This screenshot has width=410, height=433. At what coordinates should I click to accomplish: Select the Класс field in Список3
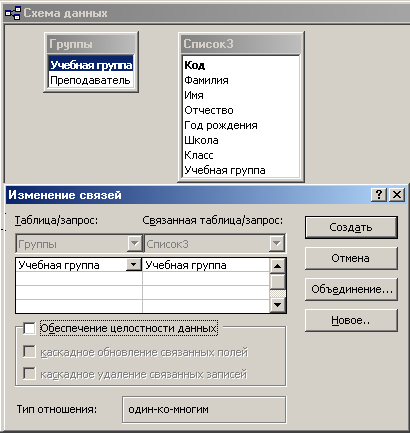tap(199, 155)
